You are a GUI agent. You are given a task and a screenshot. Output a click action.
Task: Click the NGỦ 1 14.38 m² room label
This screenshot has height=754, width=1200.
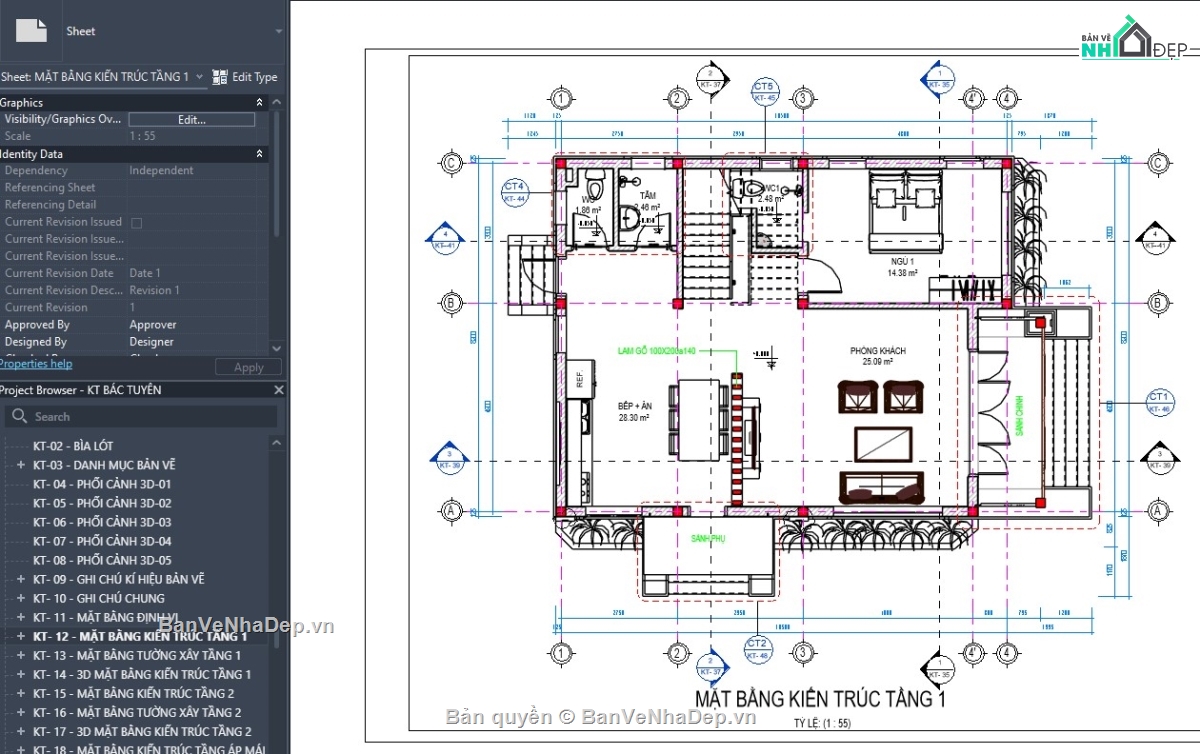tap(903, 267)
